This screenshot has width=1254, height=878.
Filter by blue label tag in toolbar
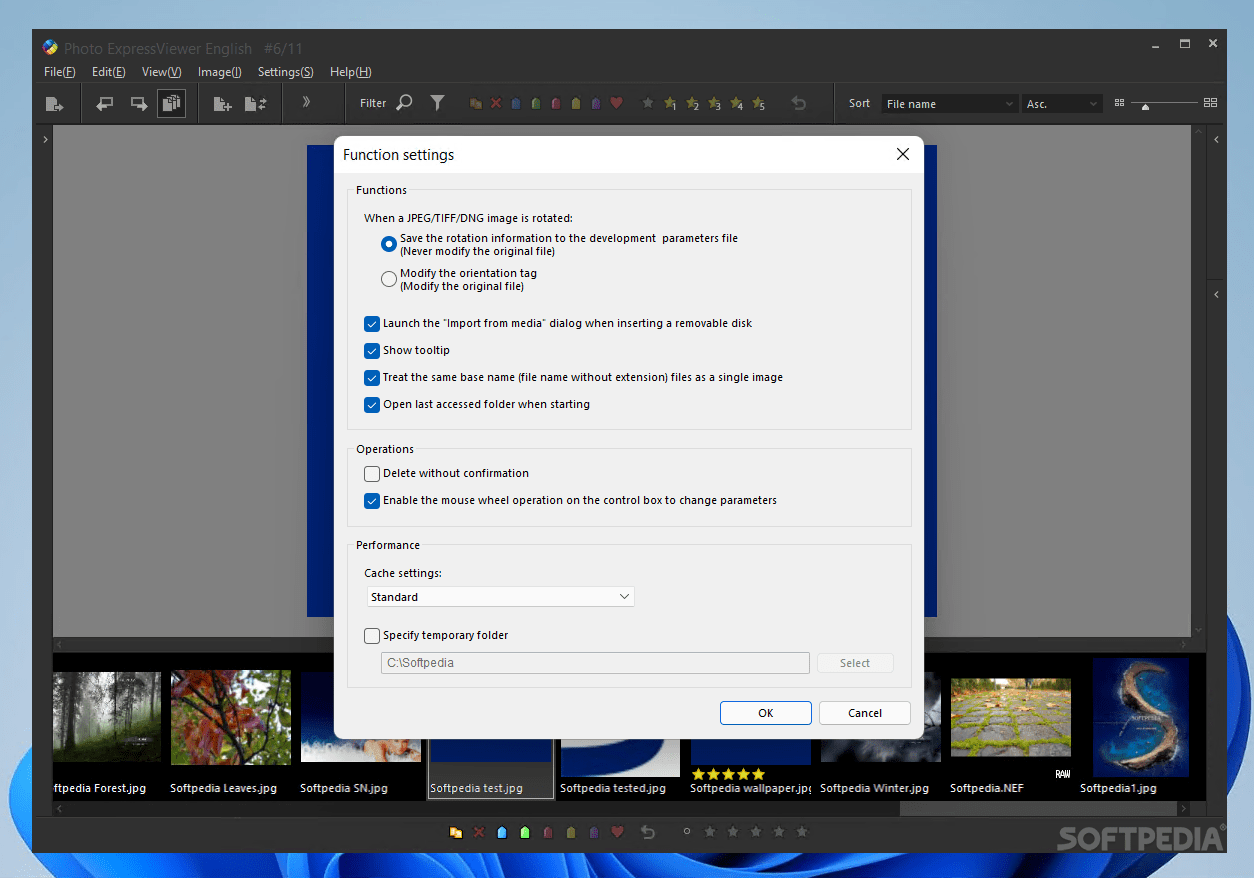click(x=516, y=103)
